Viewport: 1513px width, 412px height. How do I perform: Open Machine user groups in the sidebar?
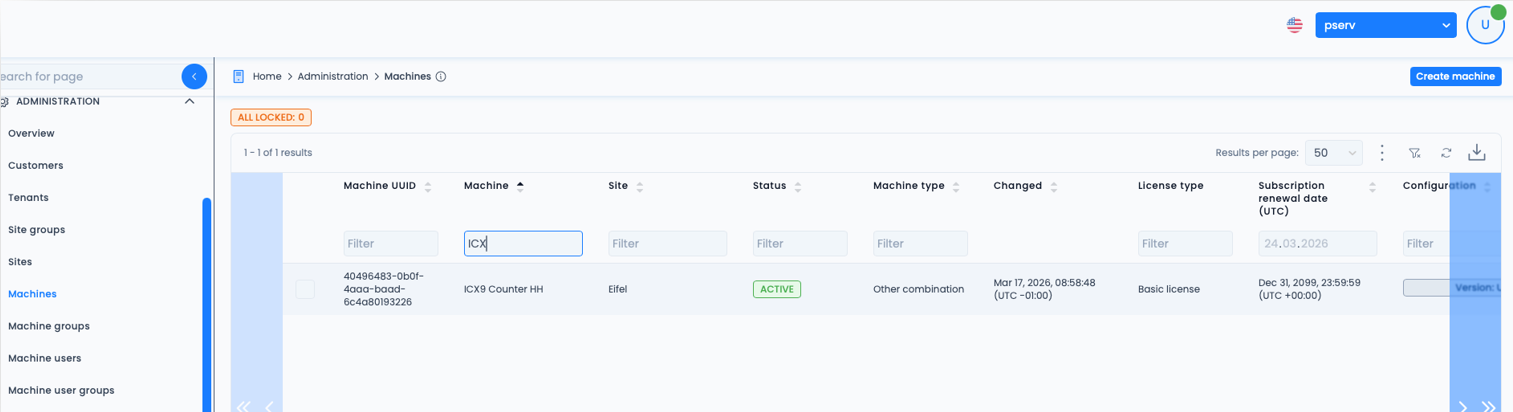tap(61, 390)
